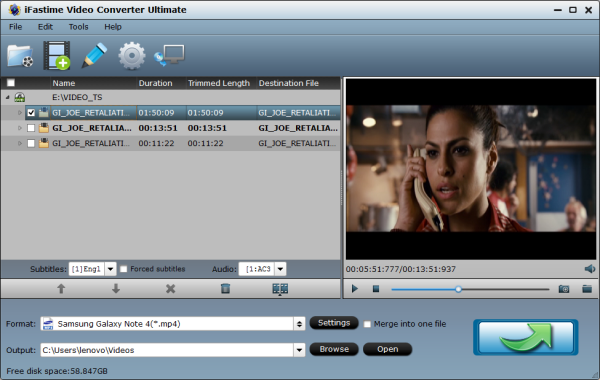The image size is (600, 380).
Task: Click the destination file of 00:13:51 row
Action: pyautogui.click(x=298, y=128)
